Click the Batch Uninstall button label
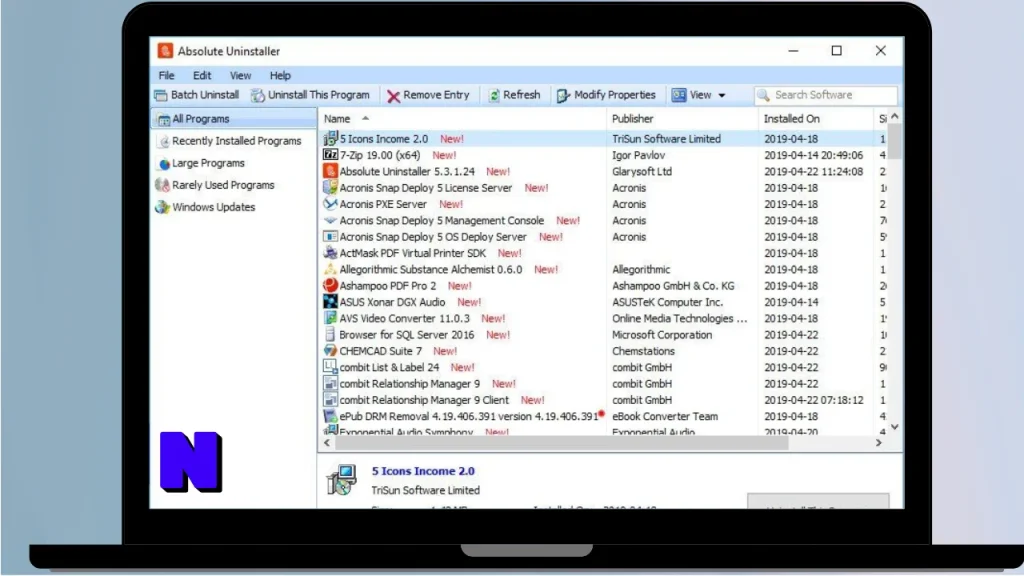The width and height of the screenshot is (1024, 576). click(205, 95)
